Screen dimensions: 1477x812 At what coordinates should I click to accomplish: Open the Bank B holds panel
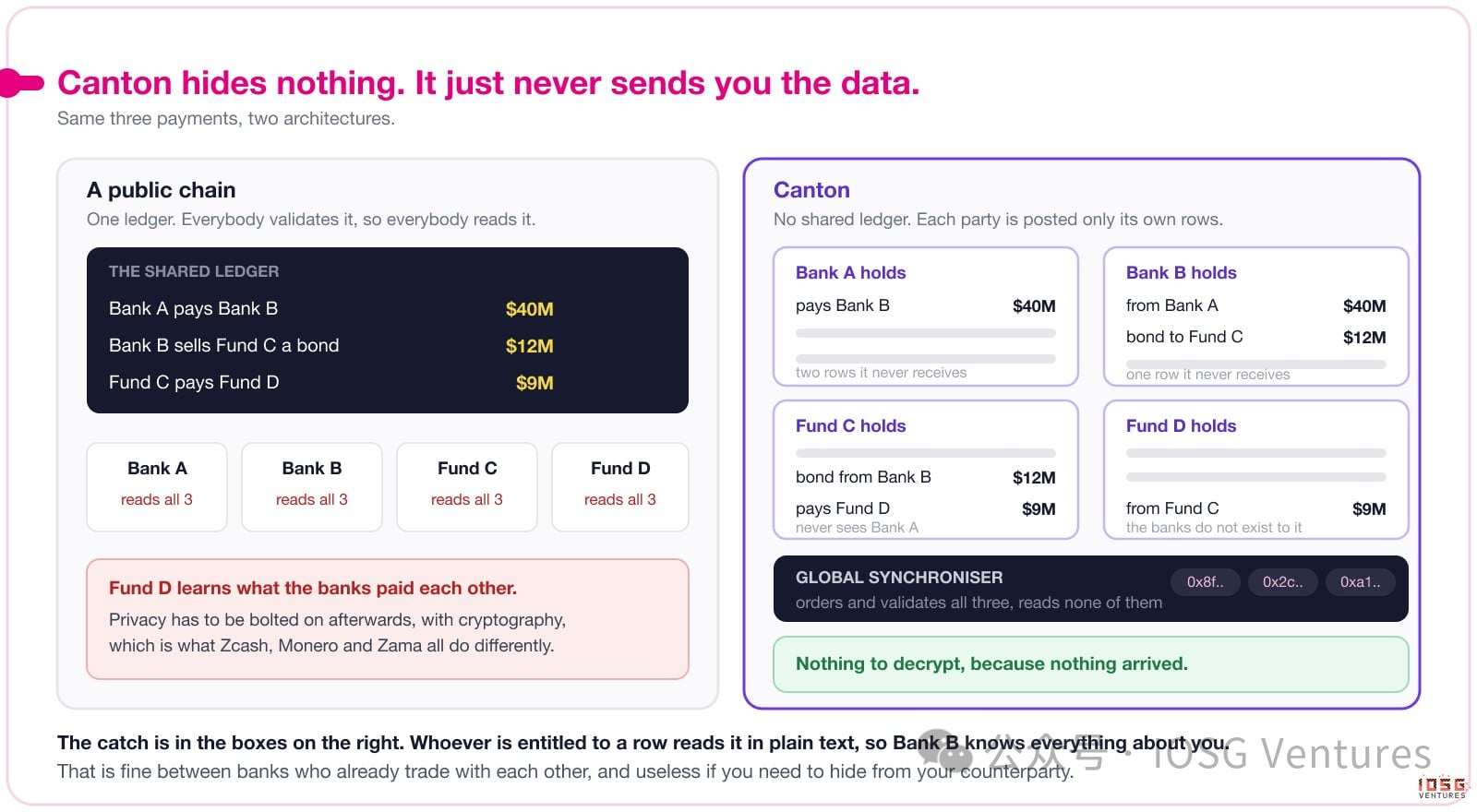point(1256,316)
